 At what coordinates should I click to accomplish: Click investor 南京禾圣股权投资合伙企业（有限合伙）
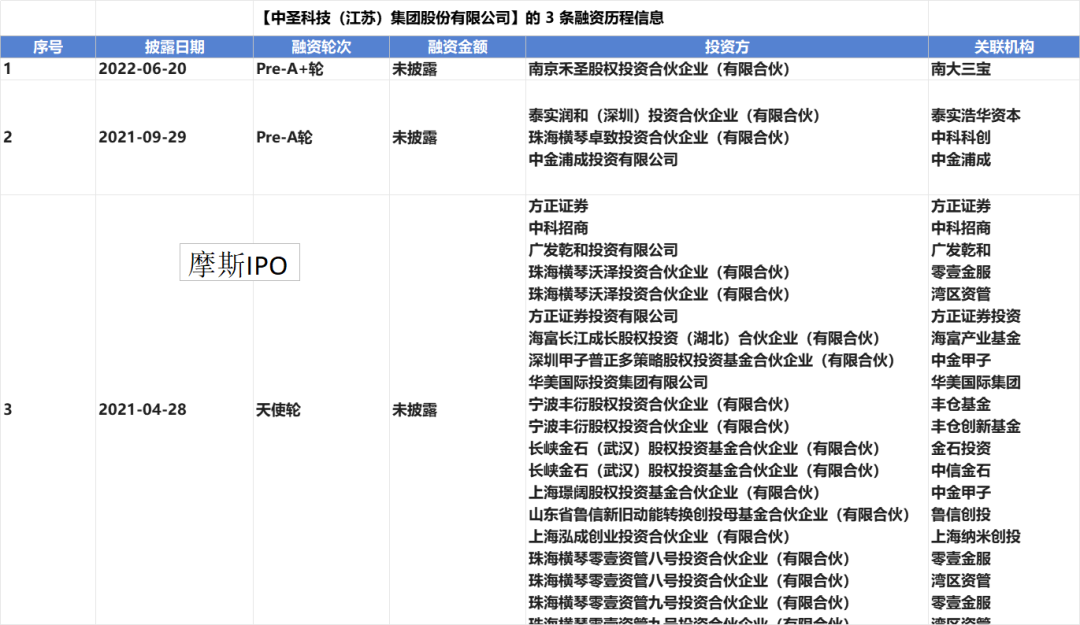point(659,69)
